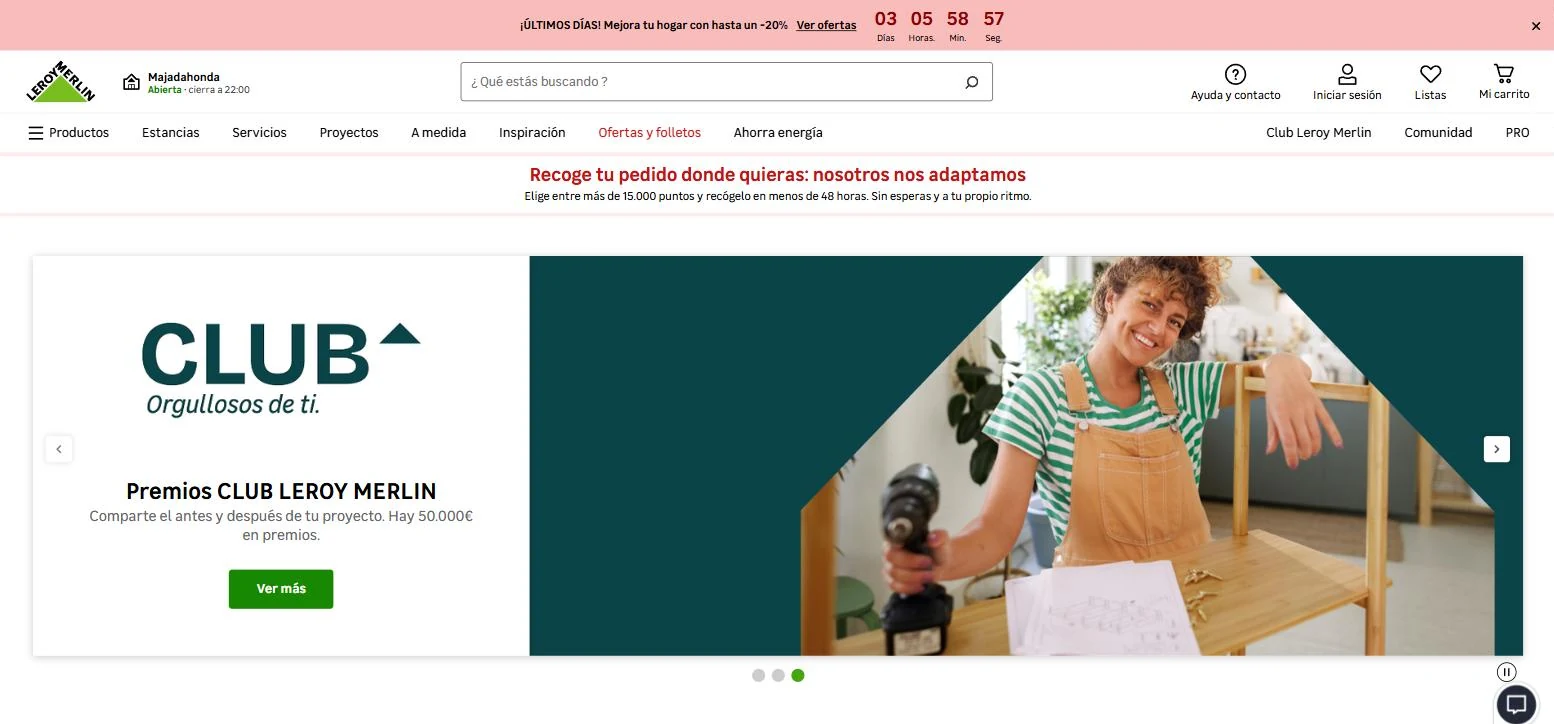
Task: Open the Comunidad link
Action: [1438, 132]
